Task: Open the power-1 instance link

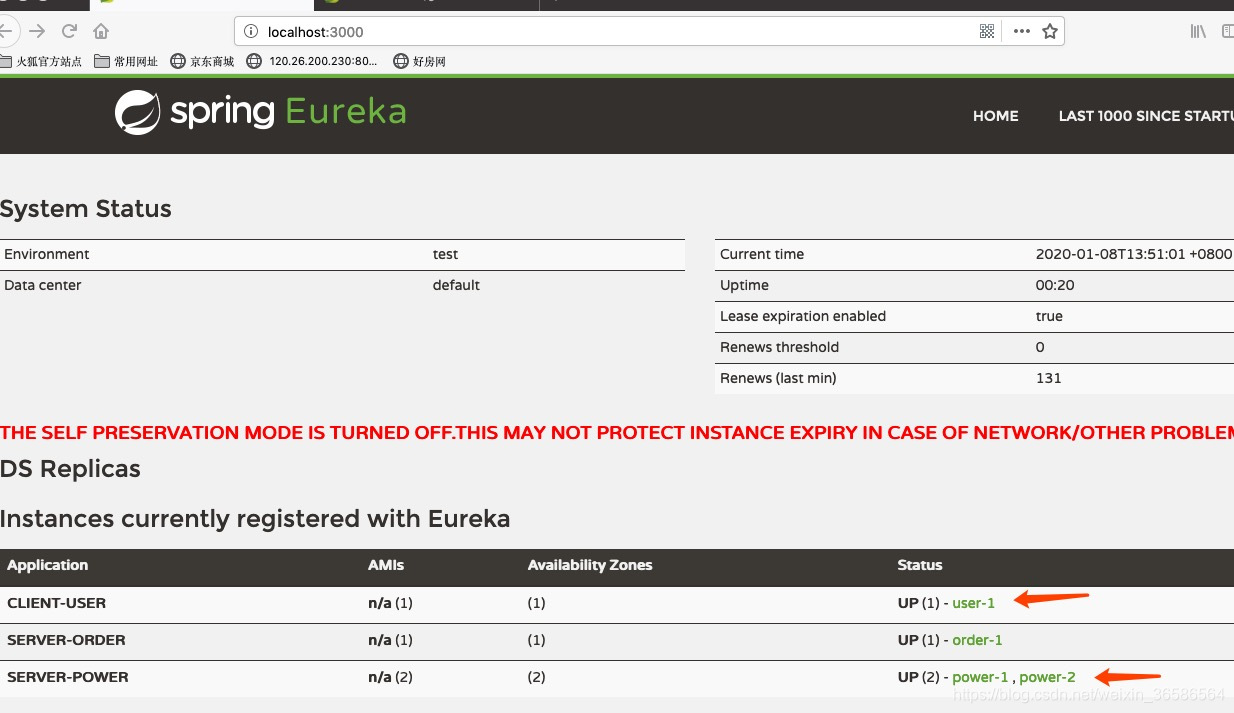Action: pyautogui.click(x=980, y=677)
